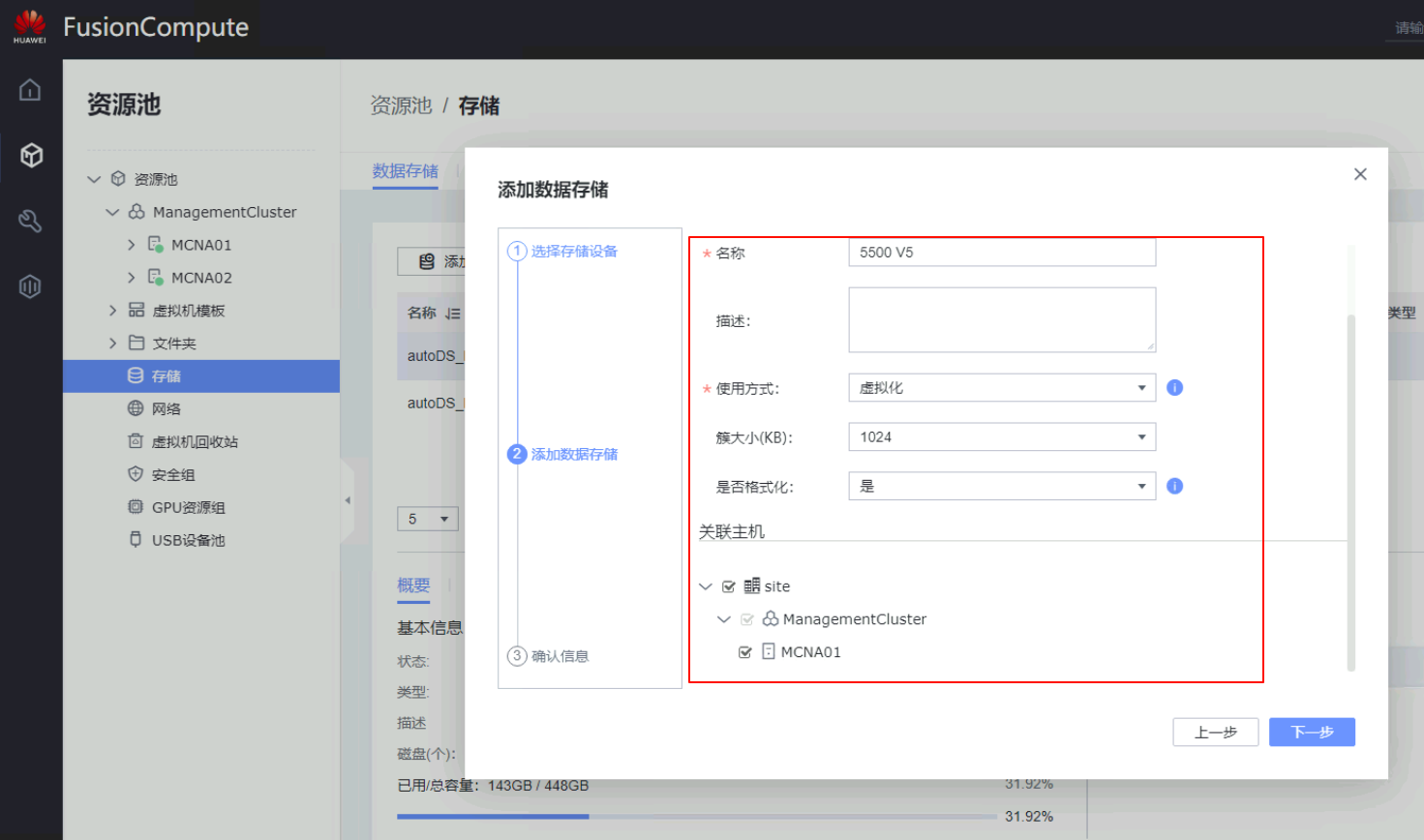Select 网络 in the resource tree
This screenshot has height=840, width=1424.
pos(166,408)
